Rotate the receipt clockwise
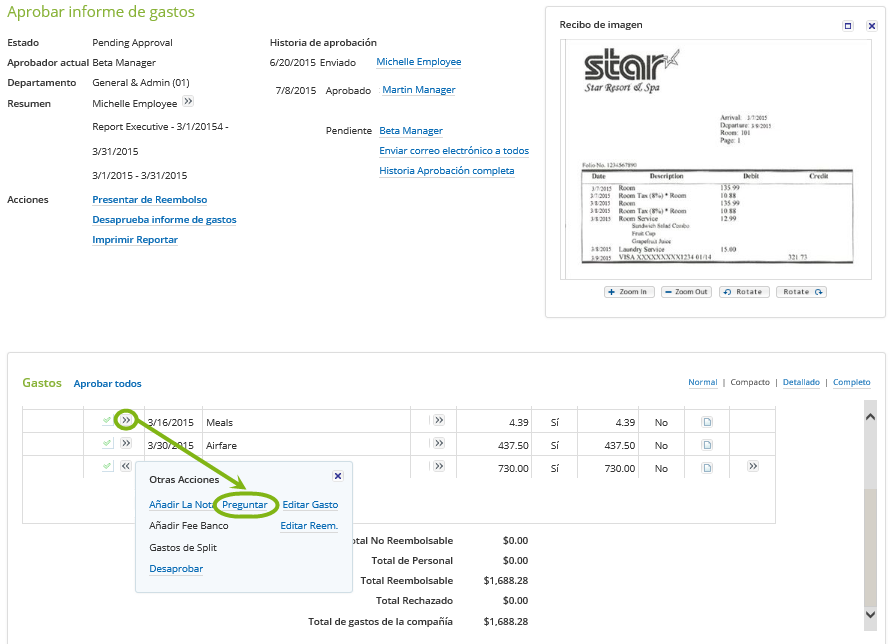Image resolution: width=895 pixels, height=644 pixels. click(801, 292)
